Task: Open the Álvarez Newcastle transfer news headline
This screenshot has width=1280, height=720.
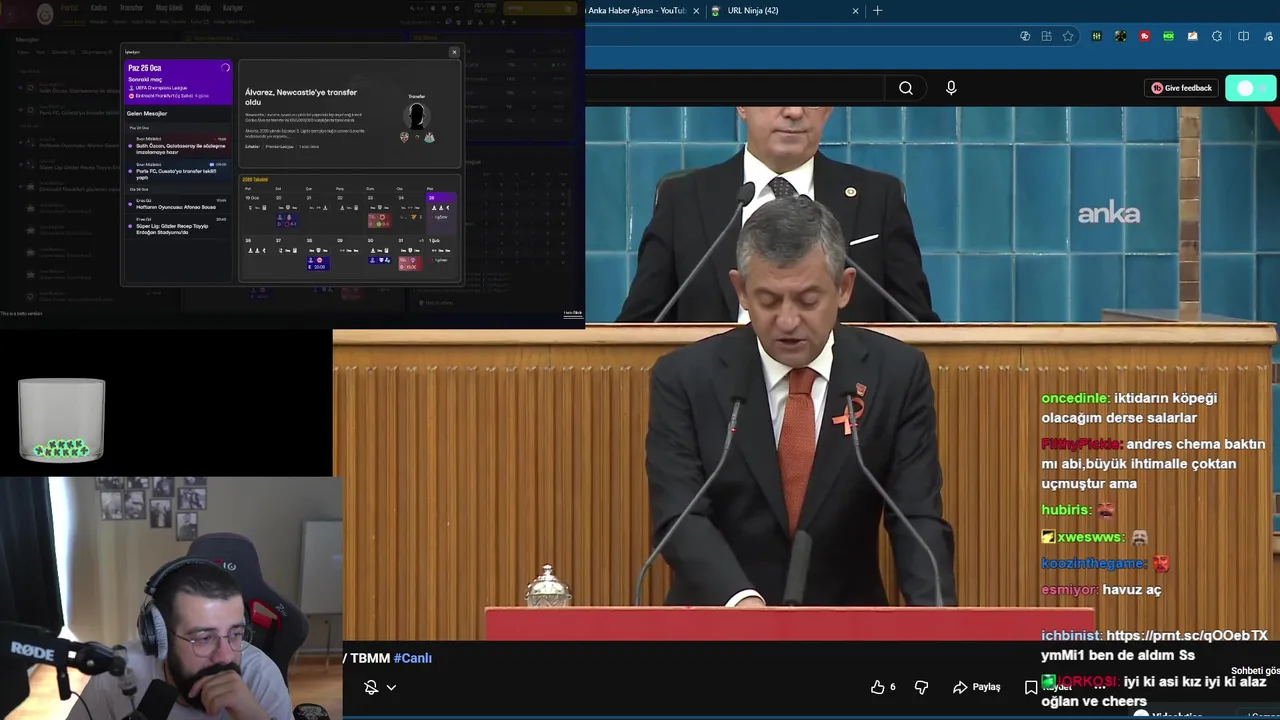Action: 301,97
